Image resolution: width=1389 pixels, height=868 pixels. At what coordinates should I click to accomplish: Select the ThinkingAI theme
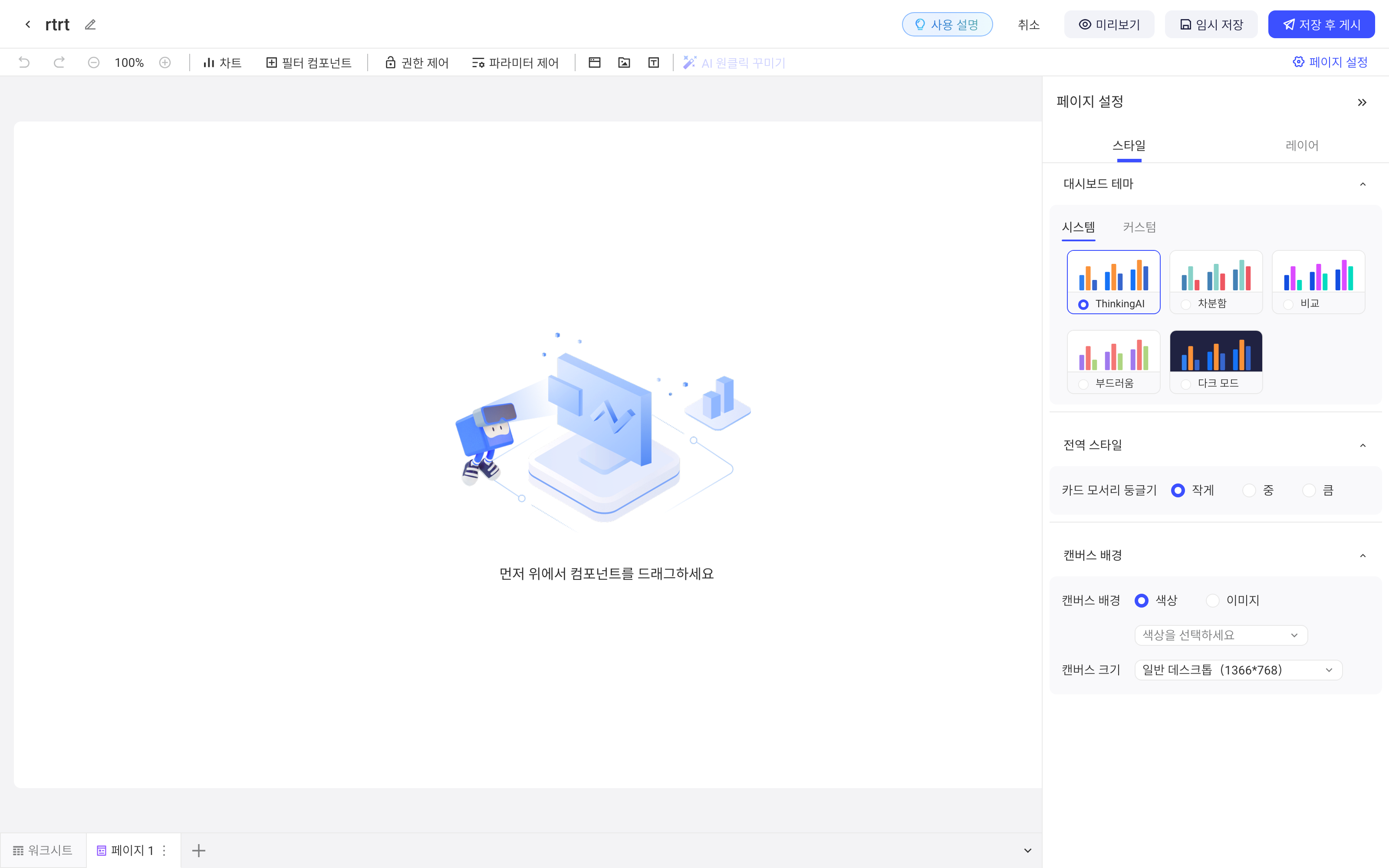(1113, 282)
